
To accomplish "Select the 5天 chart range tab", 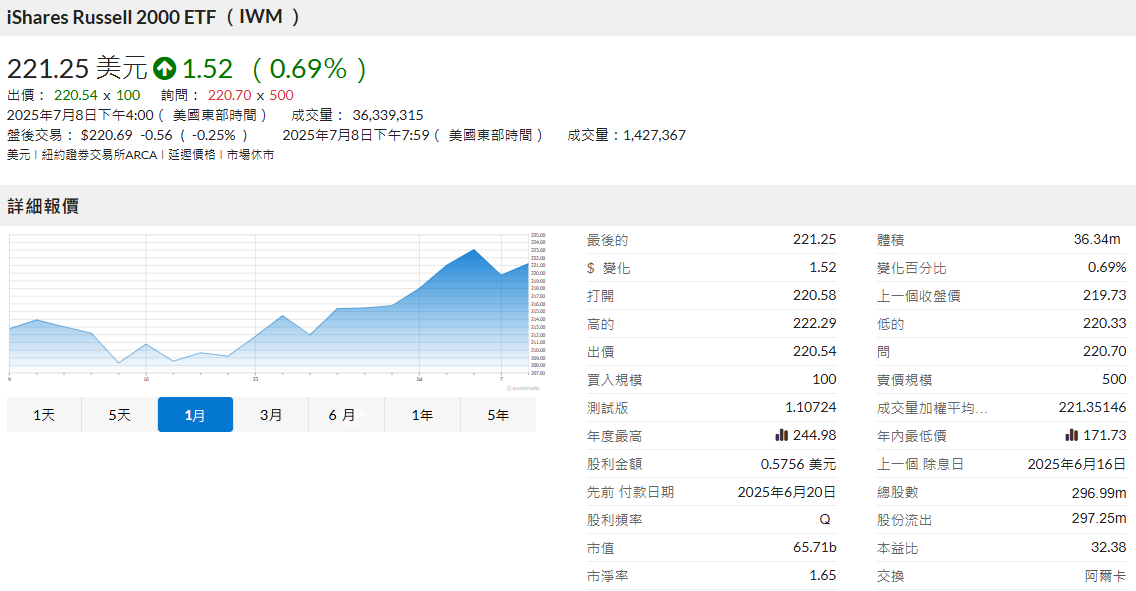I will tap(120, 415).
